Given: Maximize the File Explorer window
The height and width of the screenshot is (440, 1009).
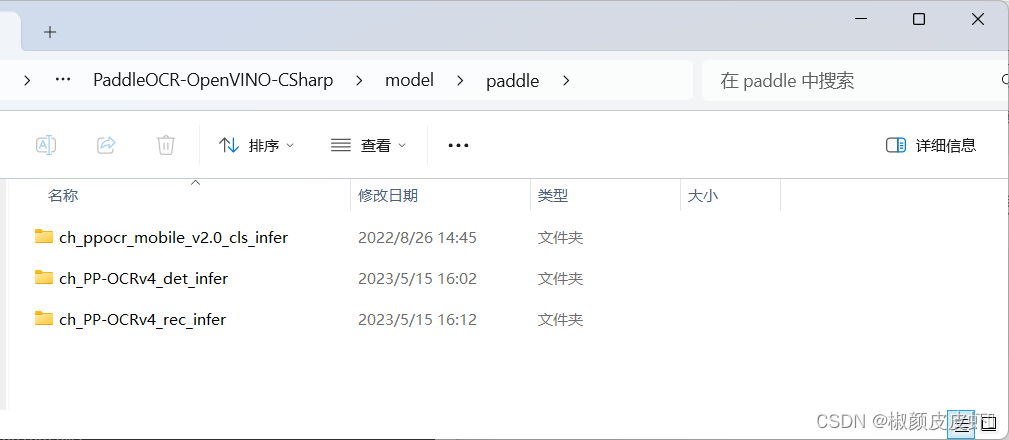Looking at the screenshot, I should click(x=919, y=19).
